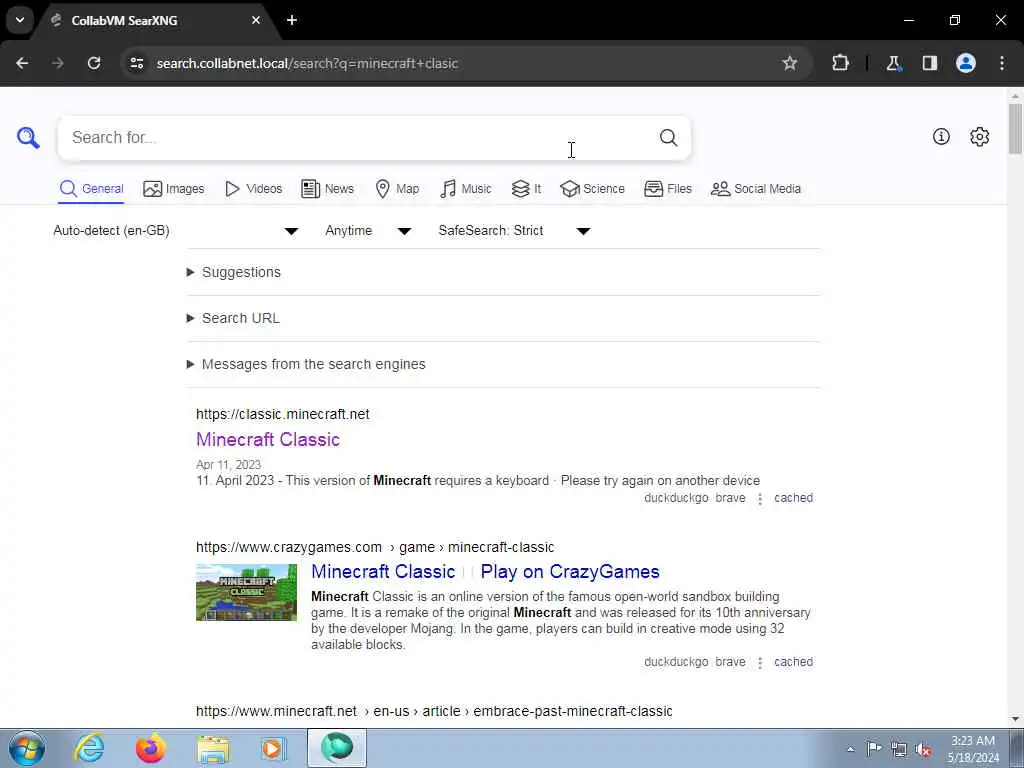Click the browser address bar URL
The image size is (1024, 768).
[307, 63]
